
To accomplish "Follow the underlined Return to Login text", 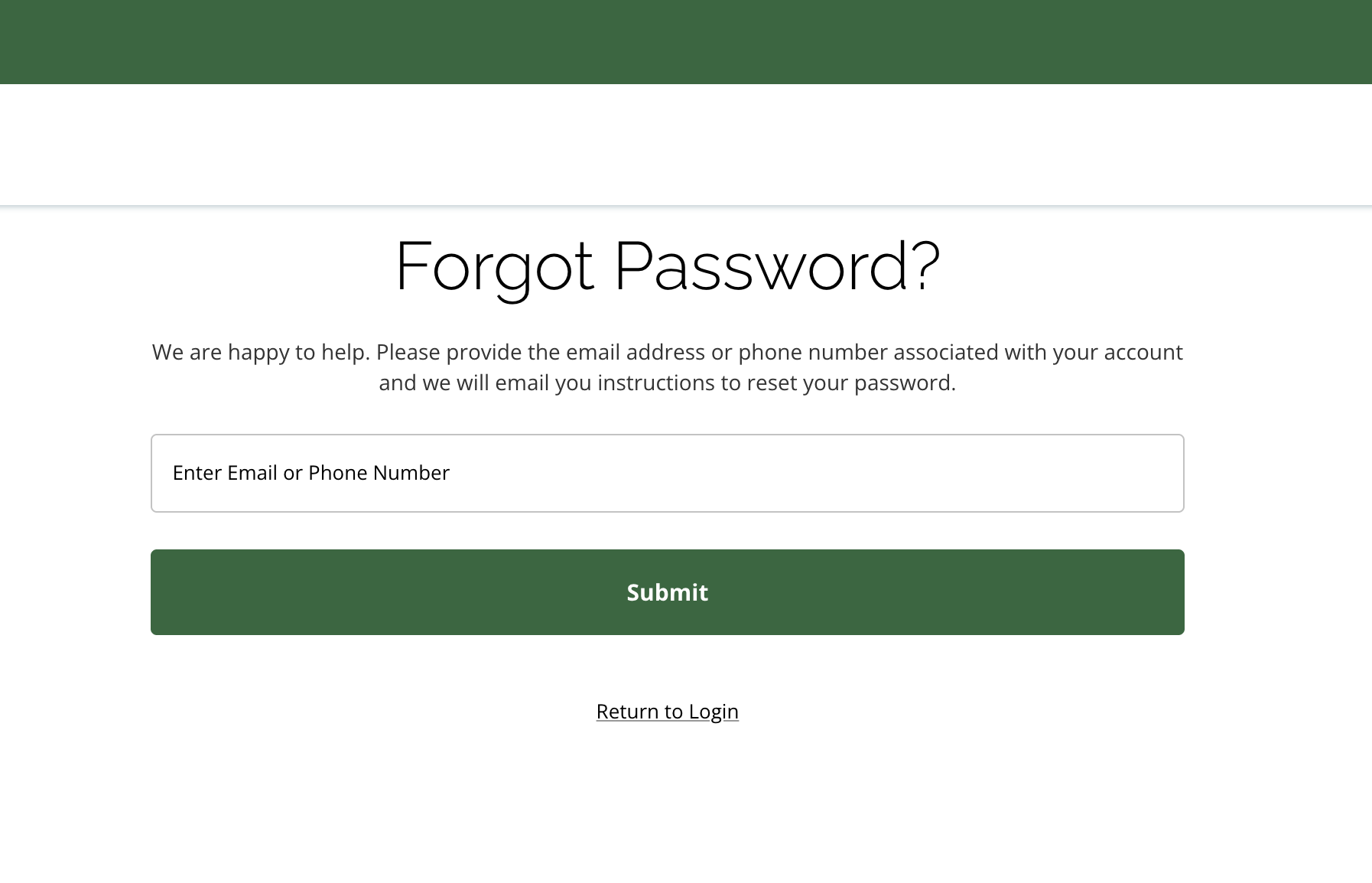I will tap(667, 711).
